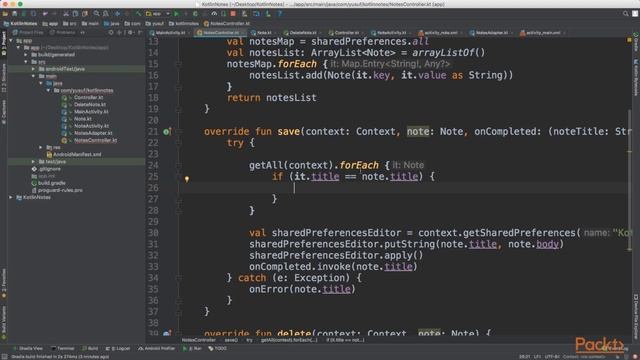Open NoteActivity.kt in project tree
Viewport: 640px width, 360px height.
pos(91,126)
